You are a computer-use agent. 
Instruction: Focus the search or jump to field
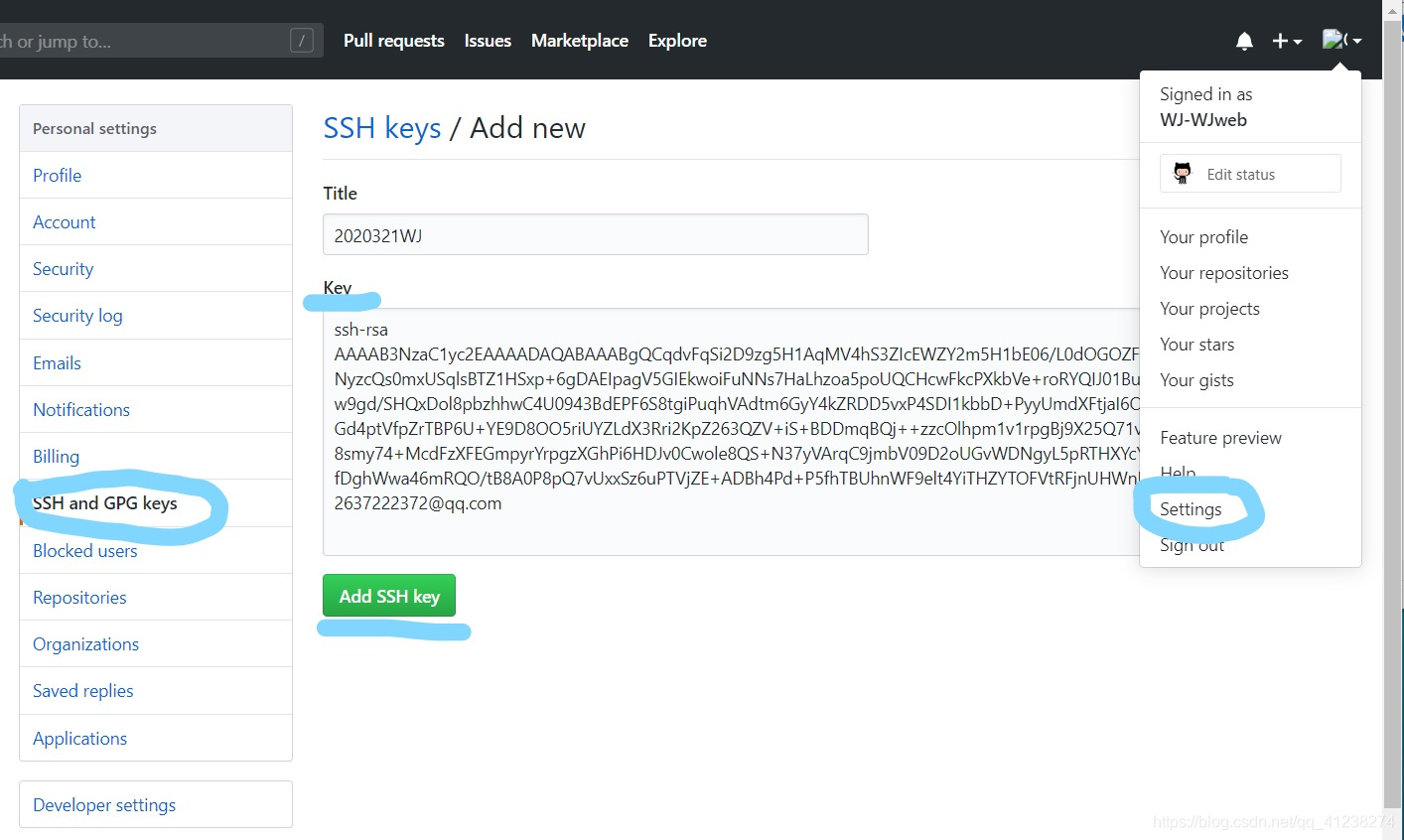159,41
